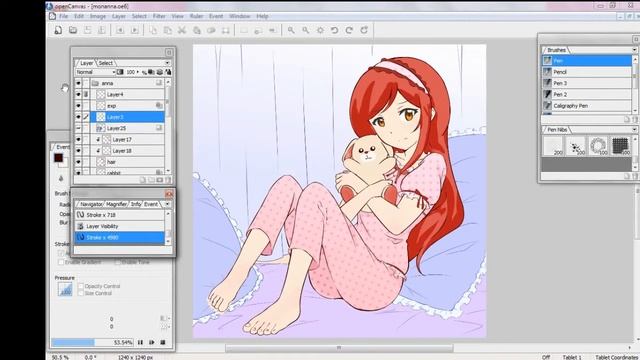Viewport: 640px width, 360px height.
Task: Select the Layer Visibility event entry
Action: pos(120,226)
